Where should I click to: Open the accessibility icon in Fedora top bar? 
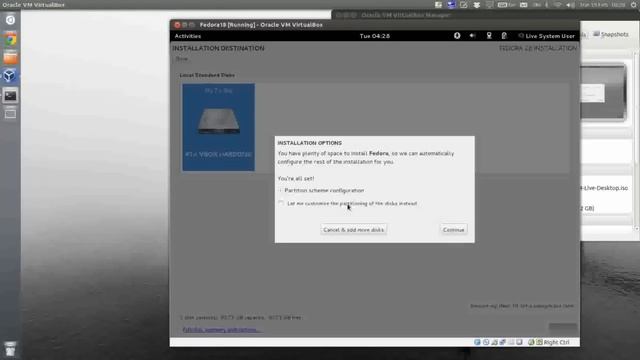point(457,36)
